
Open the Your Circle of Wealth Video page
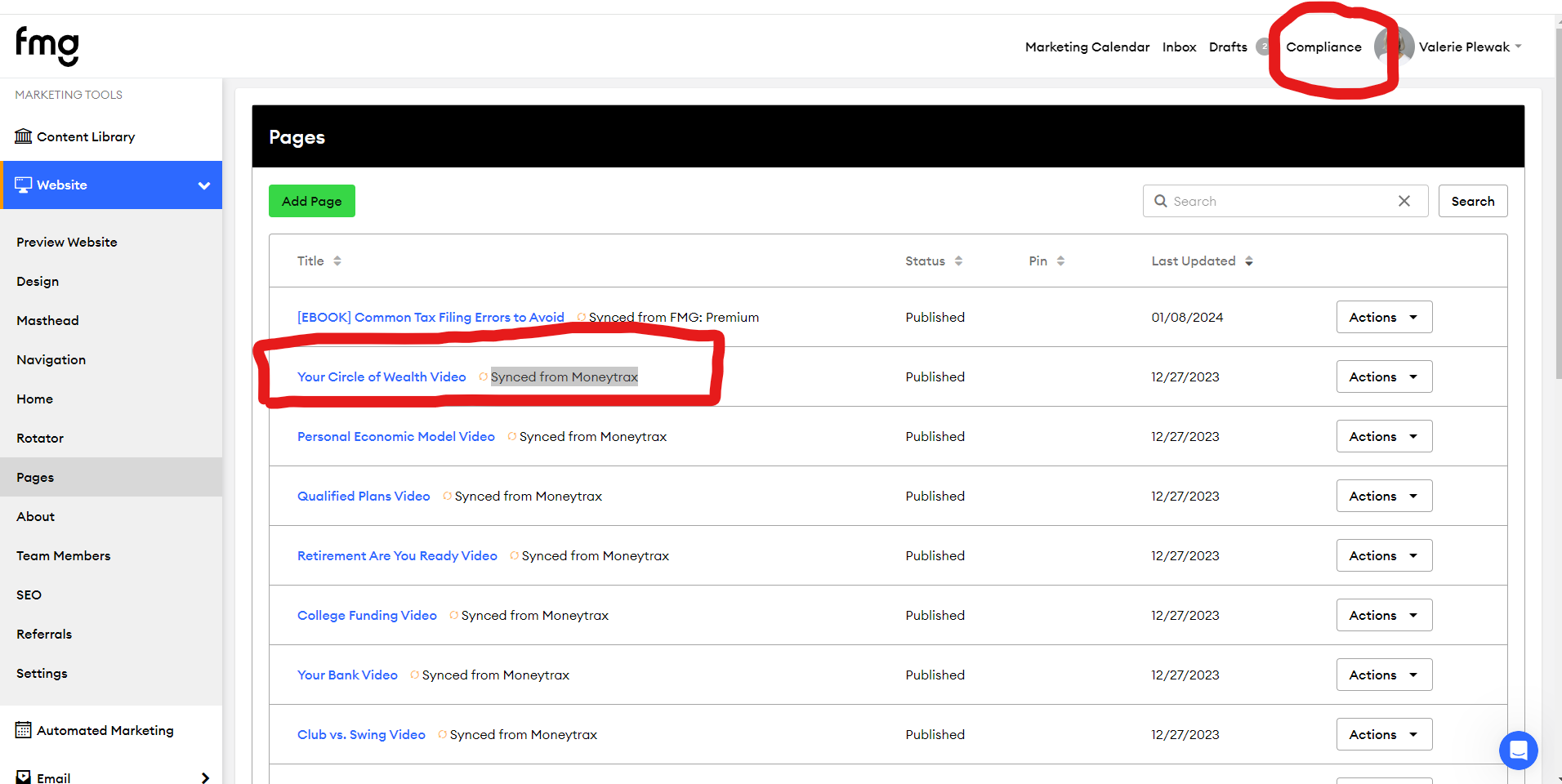click(x=382, y=376)
